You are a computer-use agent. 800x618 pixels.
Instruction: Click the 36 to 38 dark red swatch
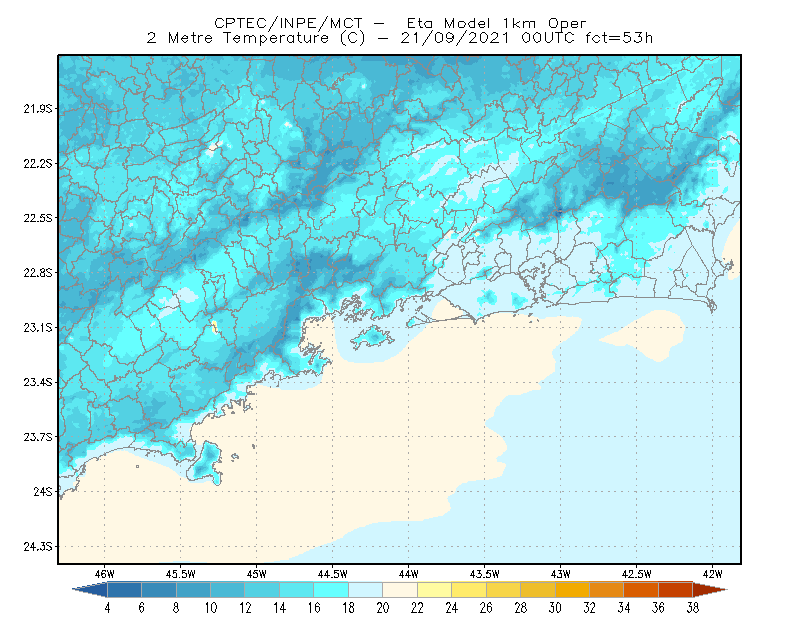coord(676,590)
